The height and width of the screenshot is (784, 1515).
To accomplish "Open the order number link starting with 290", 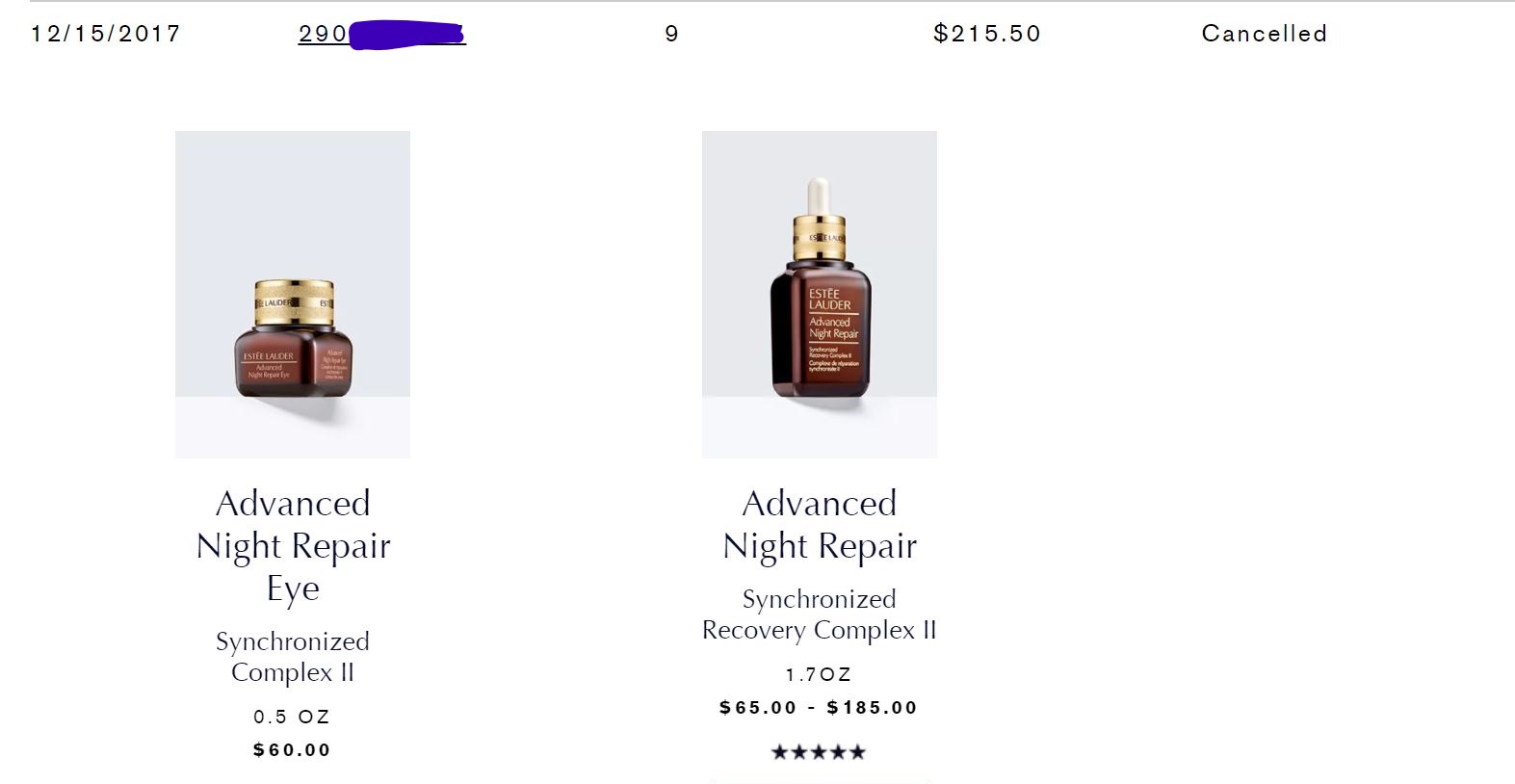I will coord(381,35).
